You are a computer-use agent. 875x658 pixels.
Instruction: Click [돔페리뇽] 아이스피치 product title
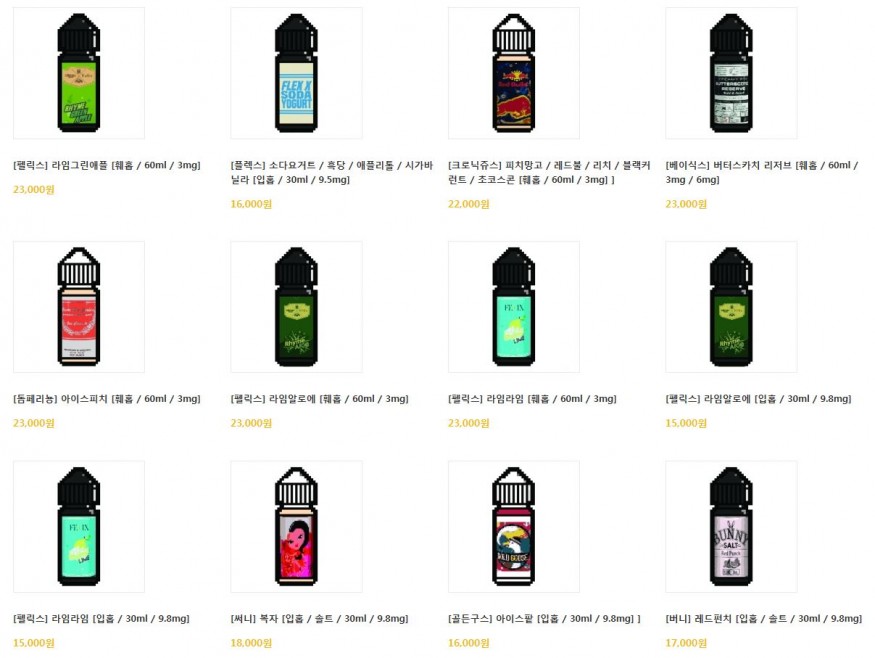click(107, 399)
